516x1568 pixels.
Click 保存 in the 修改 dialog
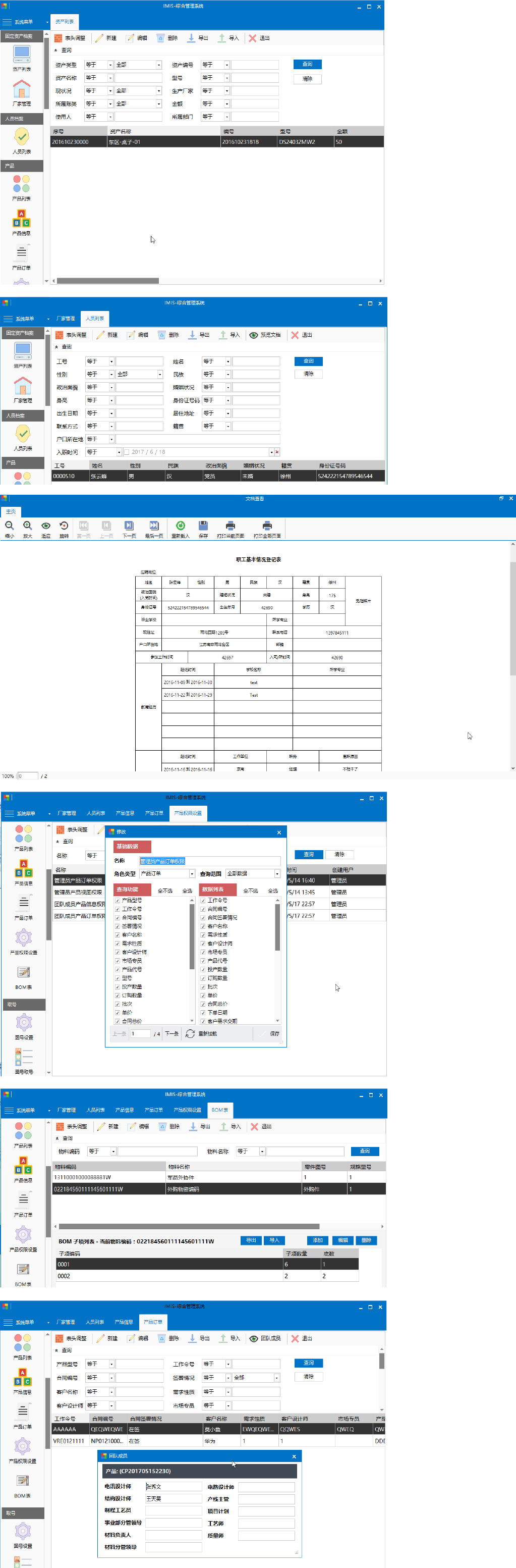[x=270, y=1033]
